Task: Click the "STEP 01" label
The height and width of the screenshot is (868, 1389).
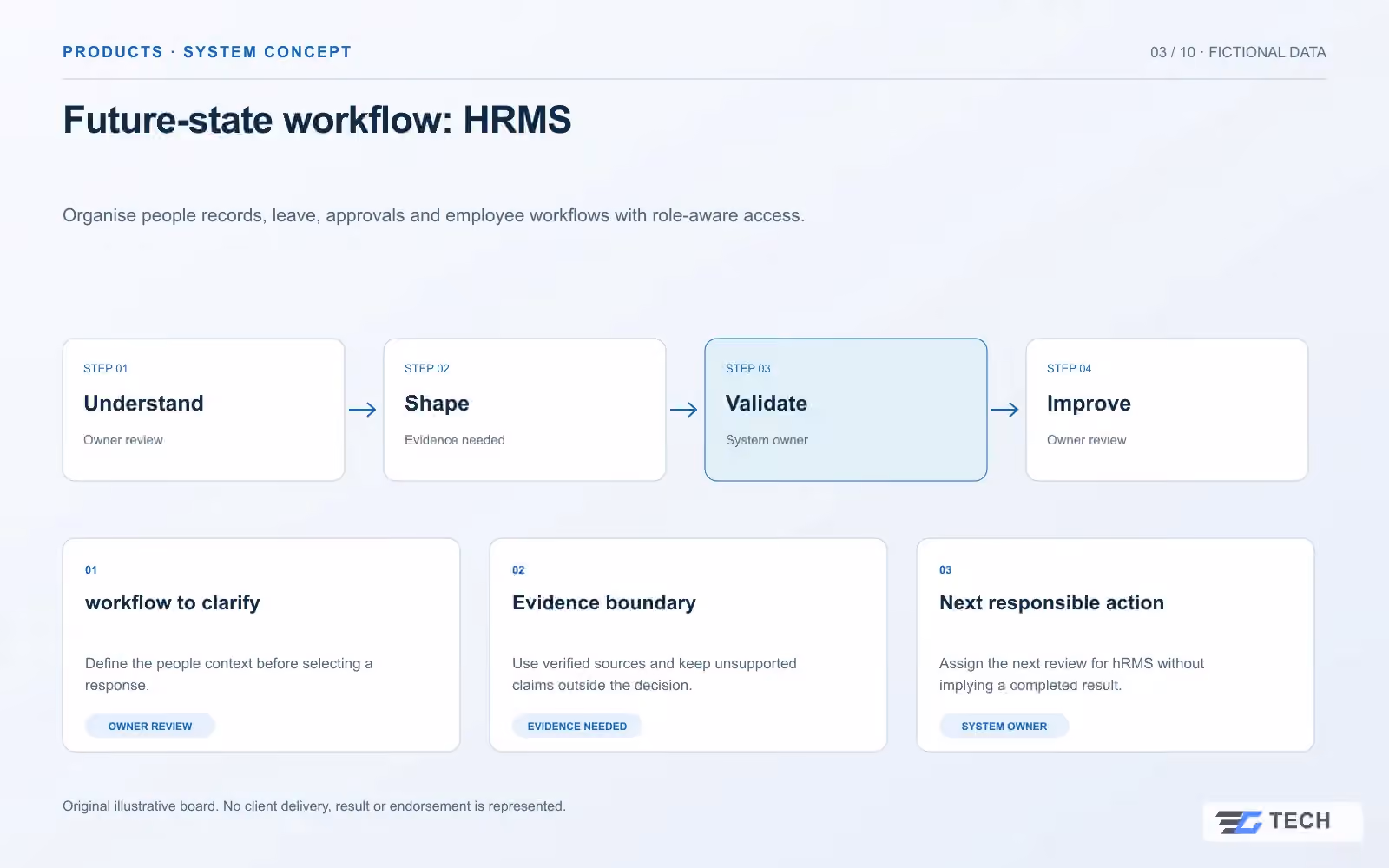Action: pos(106,369)
